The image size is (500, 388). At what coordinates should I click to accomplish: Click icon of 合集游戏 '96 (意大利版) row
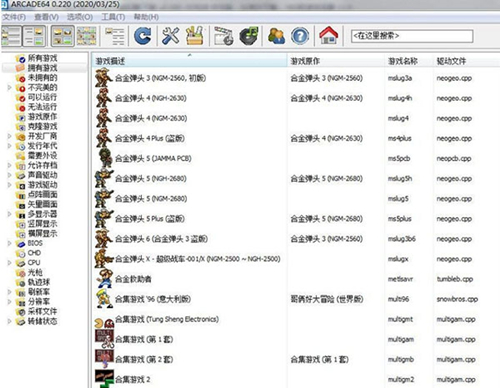point(104,299)
